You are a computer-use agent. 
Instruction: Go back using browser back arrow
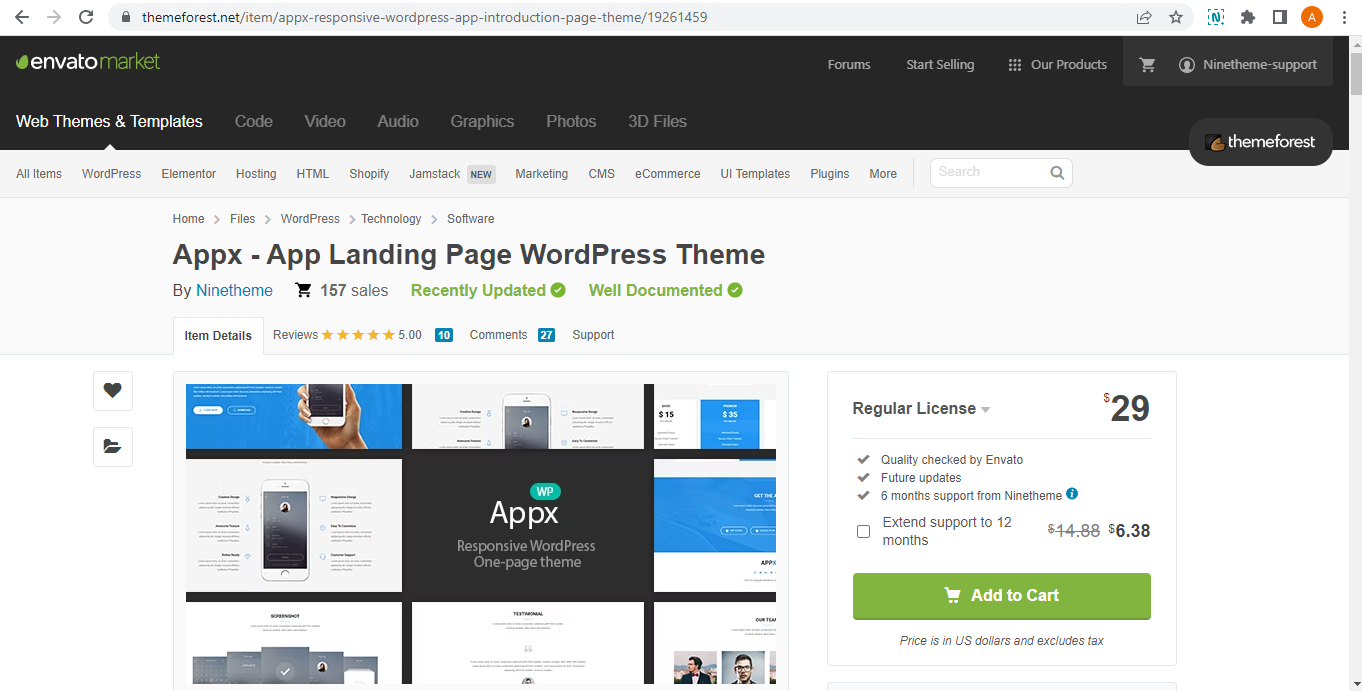(x=22, y=17)
